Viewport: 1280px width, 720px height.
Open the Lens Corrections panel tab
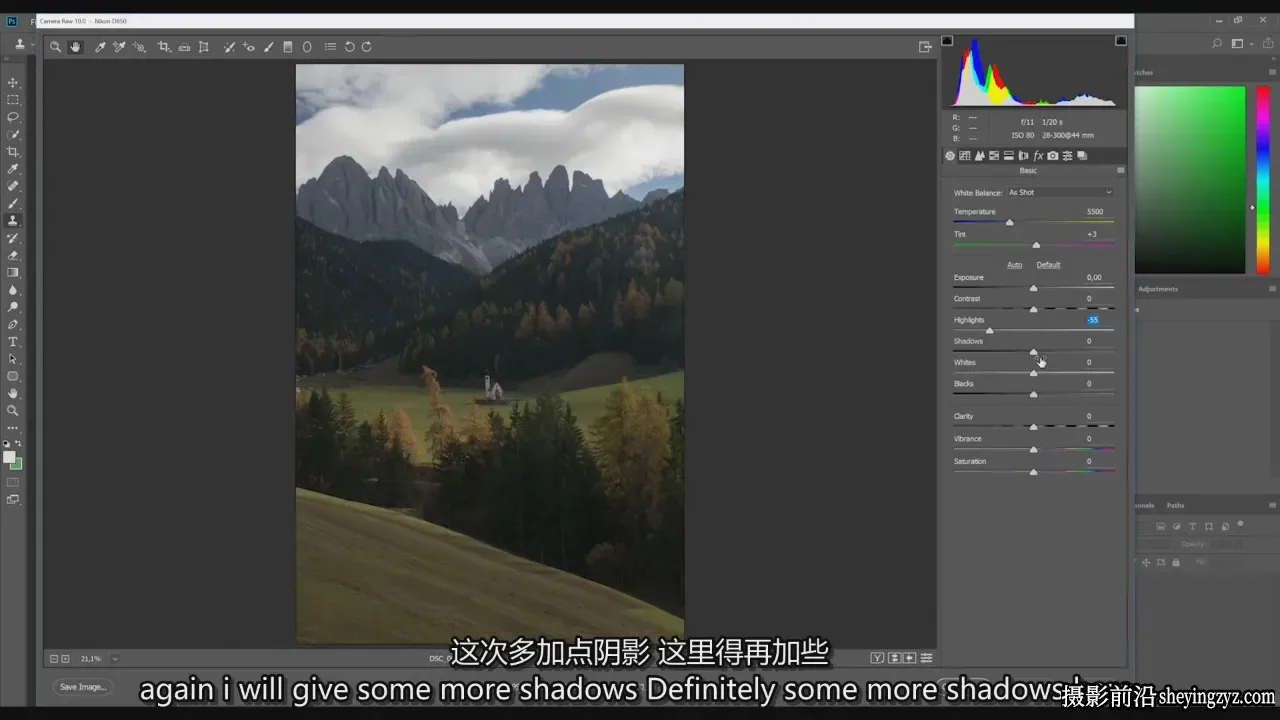point(1024,156)
